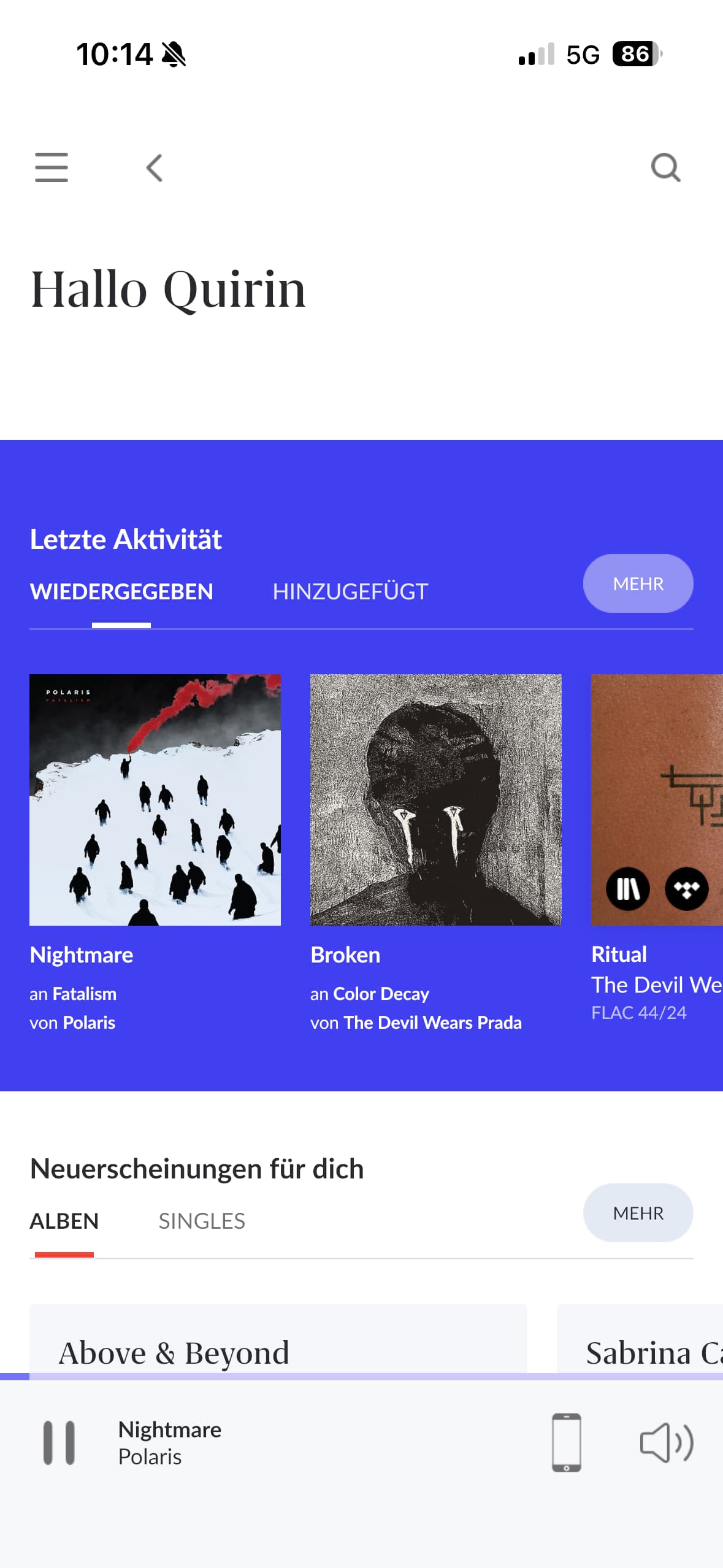The image size is (723, 1568).
Task: Open the Polaris Fatalism album cover
Action: tap(155, 800)
